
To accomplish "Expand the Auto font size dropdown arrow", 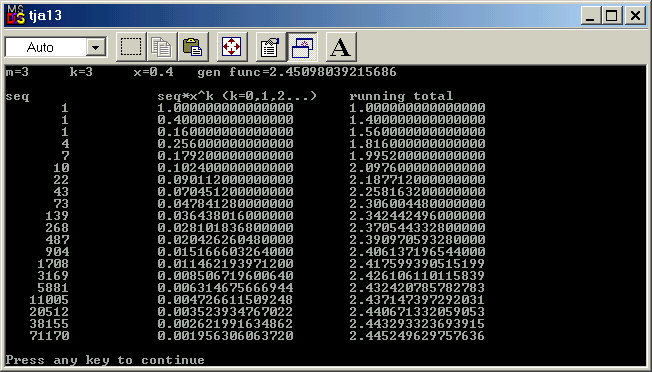I will pos(96,47).
